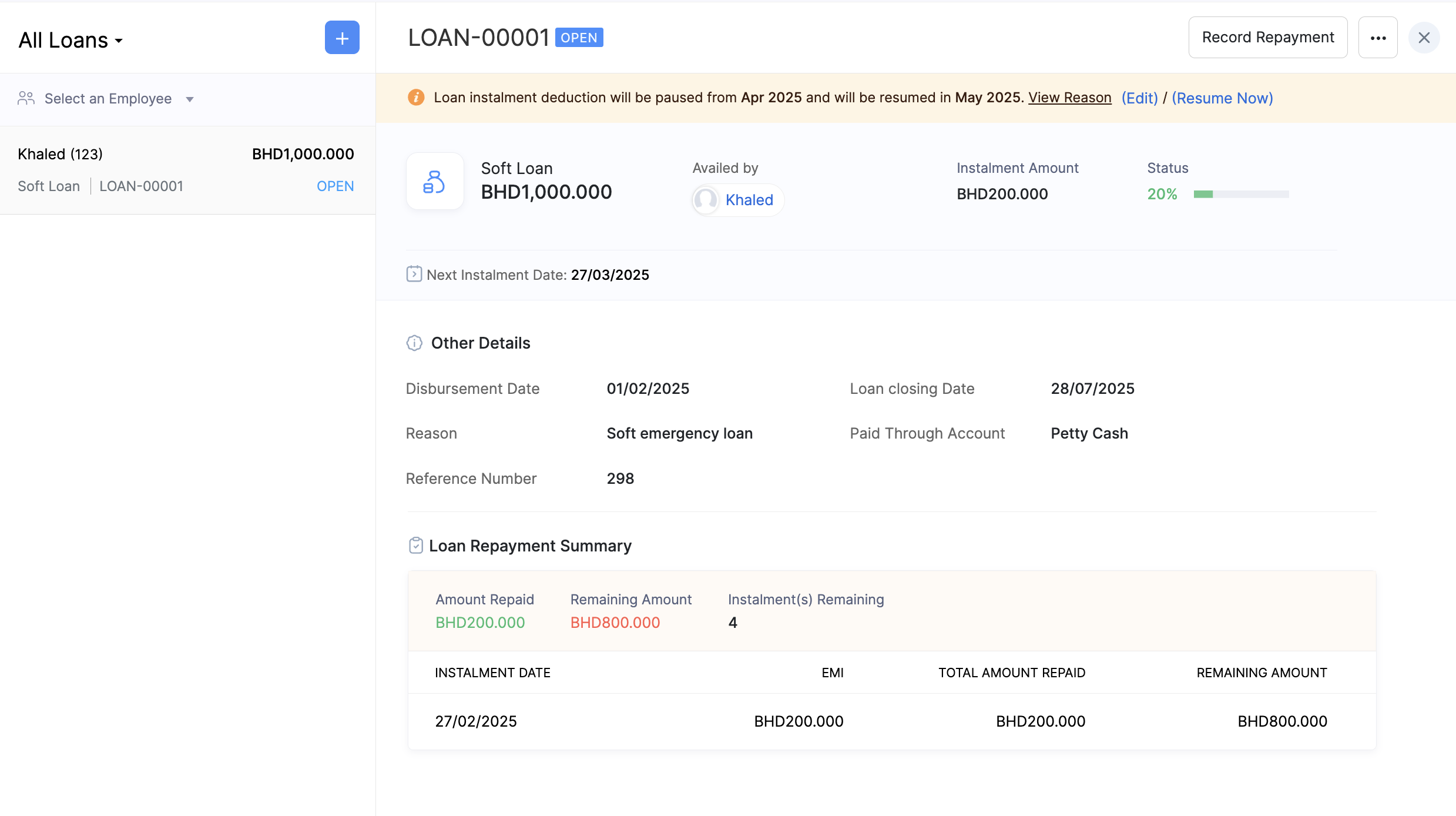This screenshot has height=816, width=1456.
Task: Click the info icon in the pause banner
Action: pos(415,97)
